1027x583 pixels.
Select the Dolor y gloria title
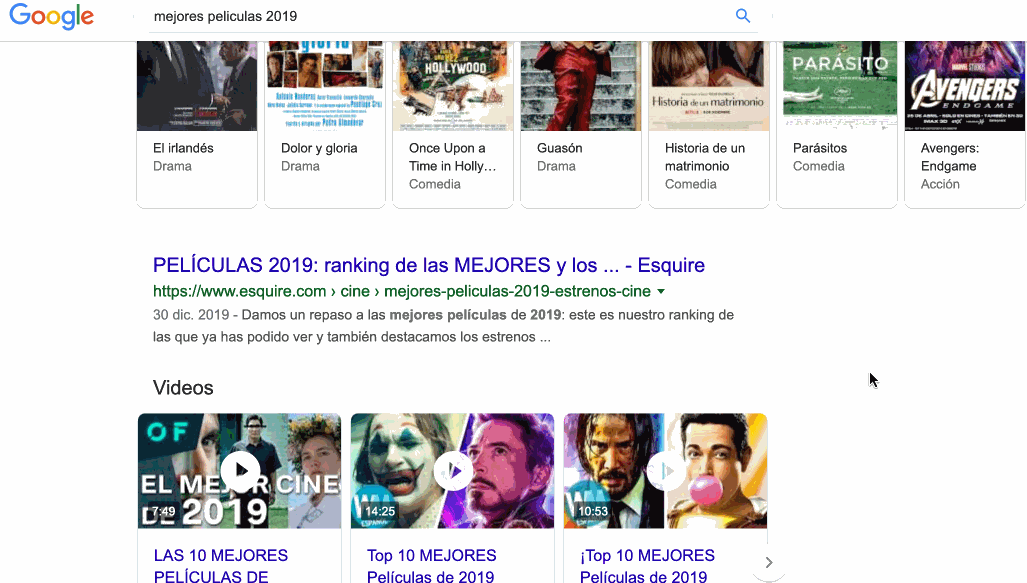point(319,148)
